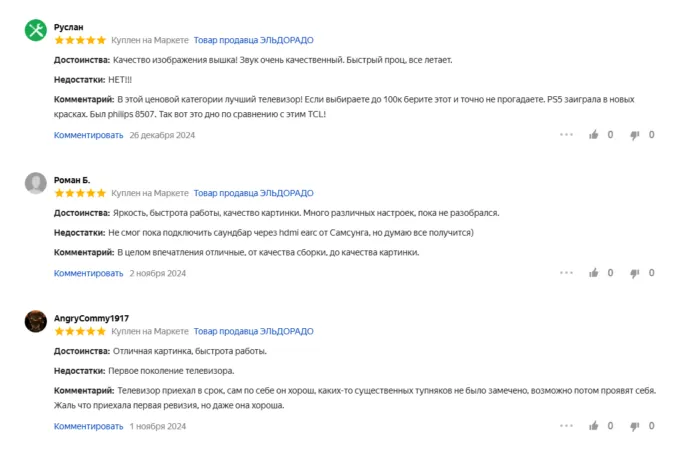680x454 pixels.
Task: Thumbs down Роман Б.'s review
Action: [634, 273]
